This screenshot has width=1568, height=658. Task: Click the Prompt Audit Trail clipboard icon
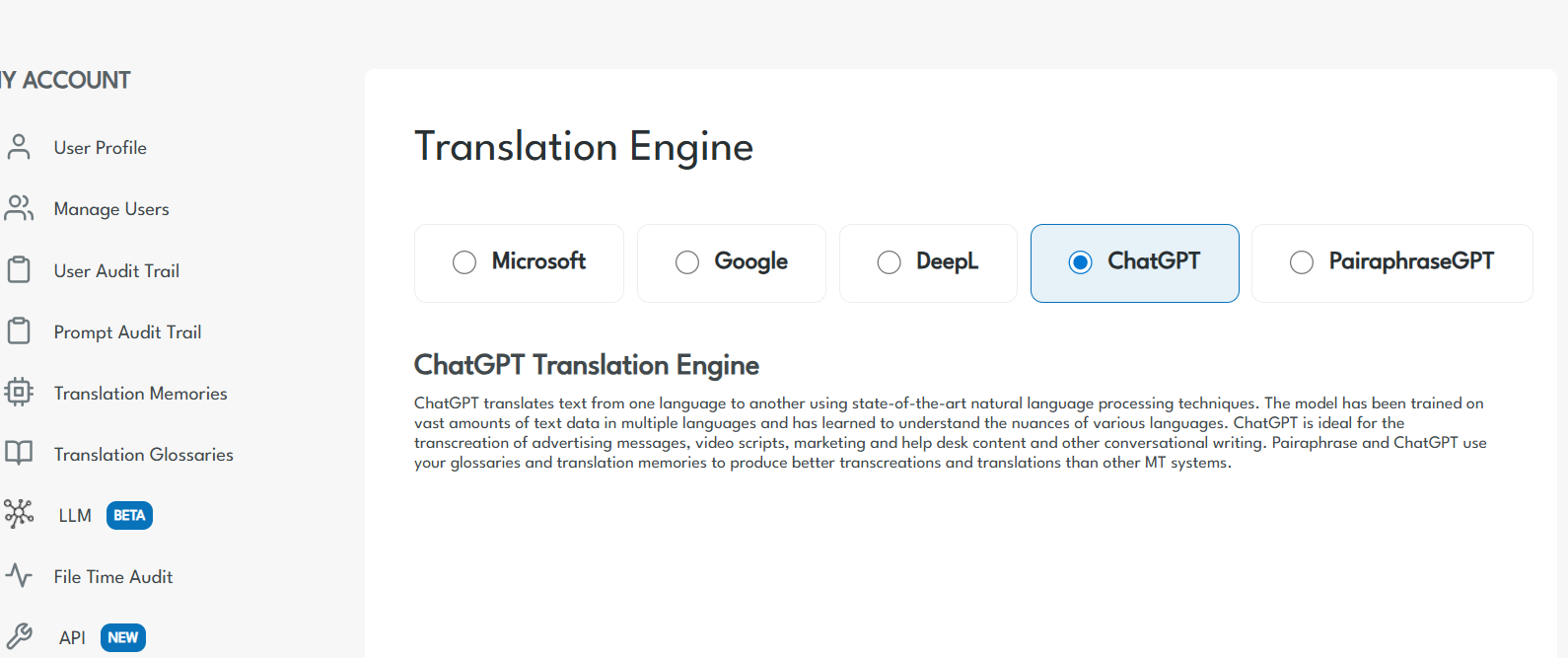(19, 331)
